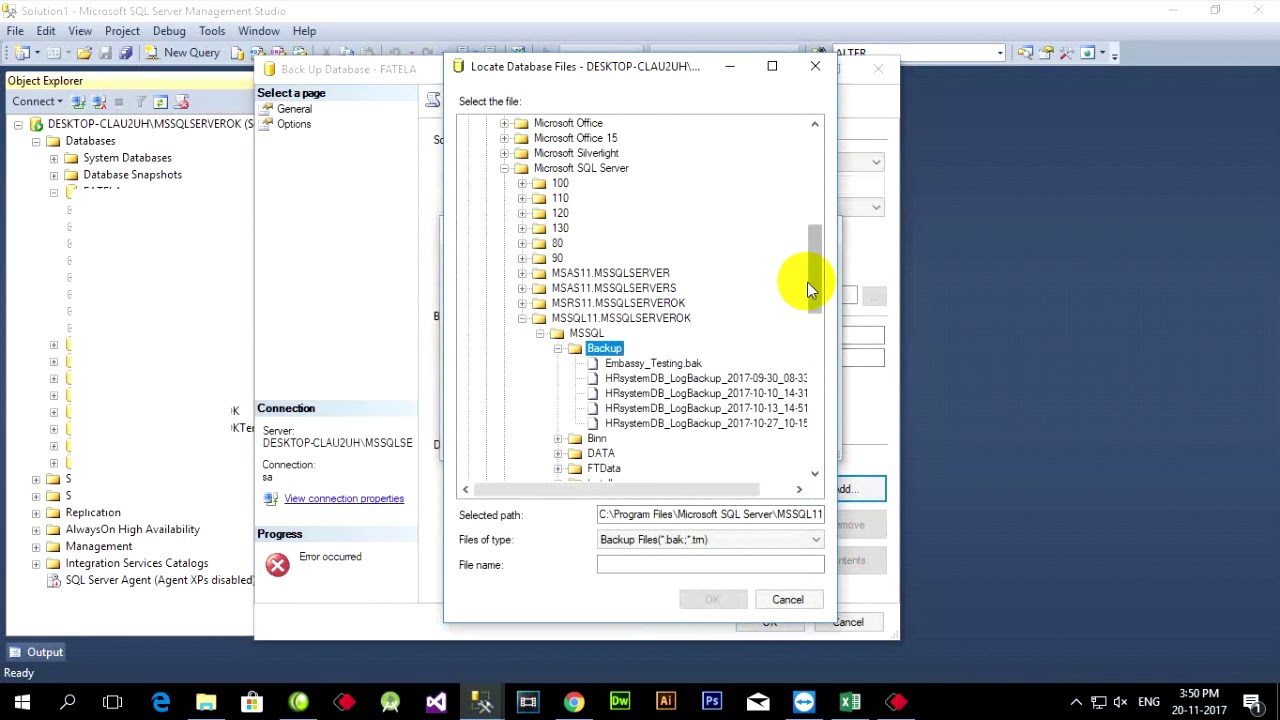Select the FTData folder
The height and width of the screenshot is (720, 1280).
pos(604,468)
